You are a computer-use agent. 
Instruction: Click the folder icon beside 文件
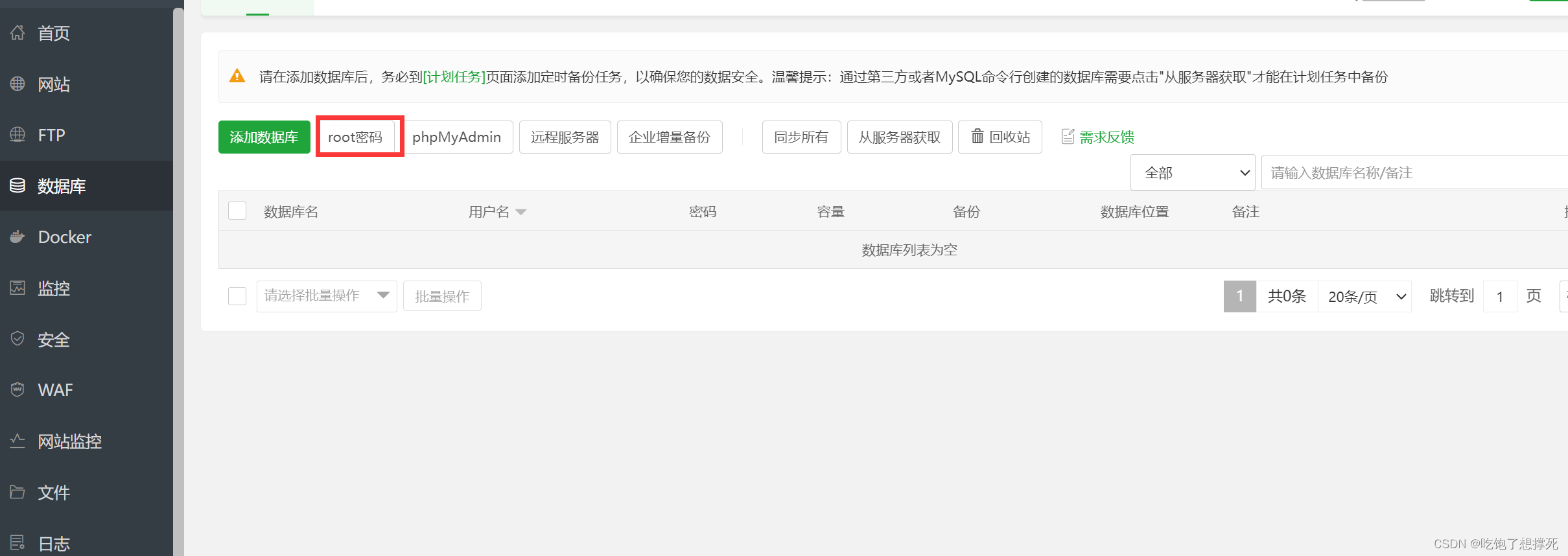coord(18,492)
